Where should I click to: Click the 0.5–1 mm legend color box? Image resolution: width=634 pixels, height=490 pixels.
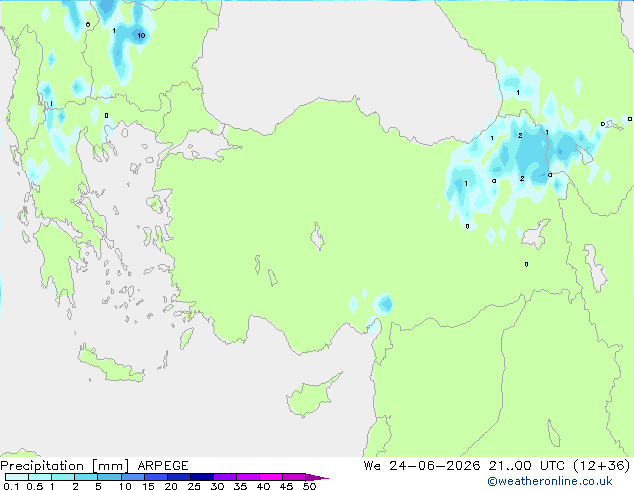(40, 477)
